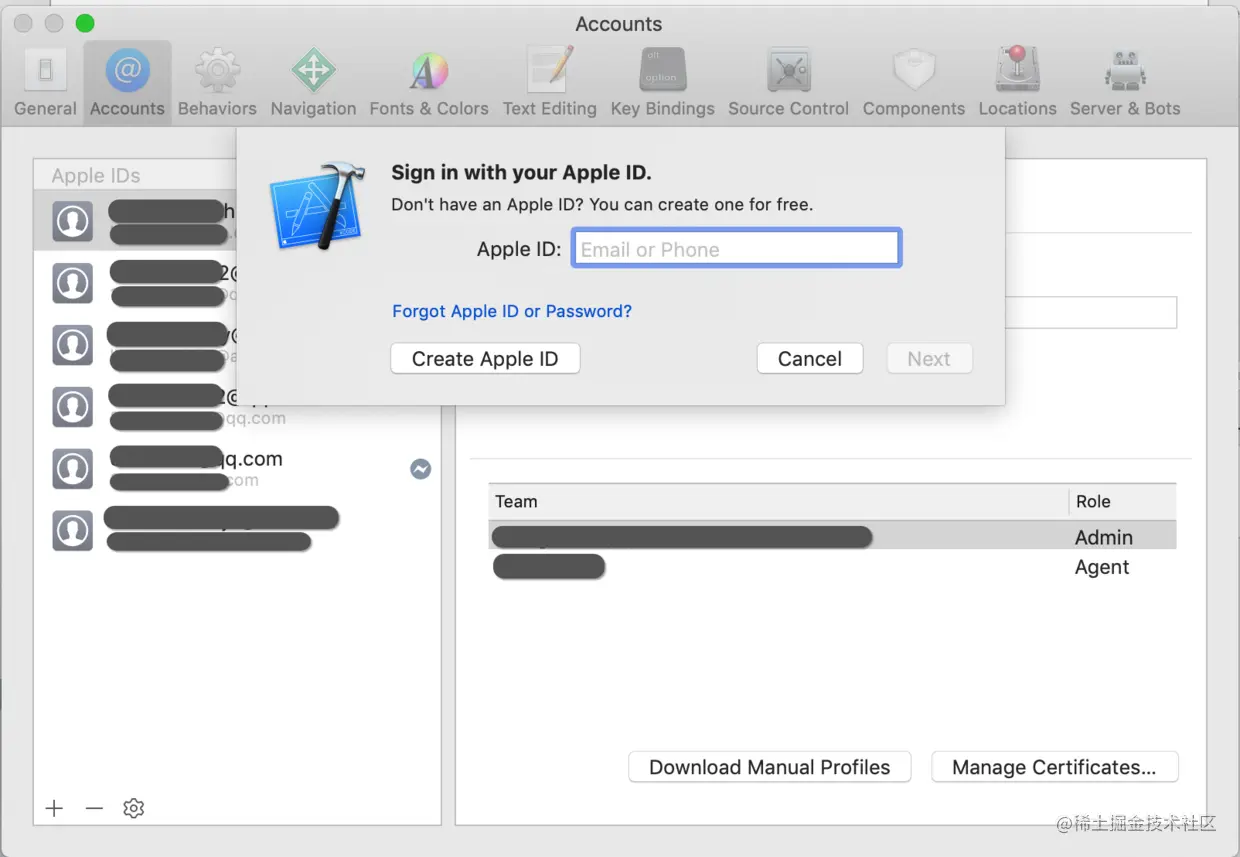Select the first account avatar in list

[72, 221]
